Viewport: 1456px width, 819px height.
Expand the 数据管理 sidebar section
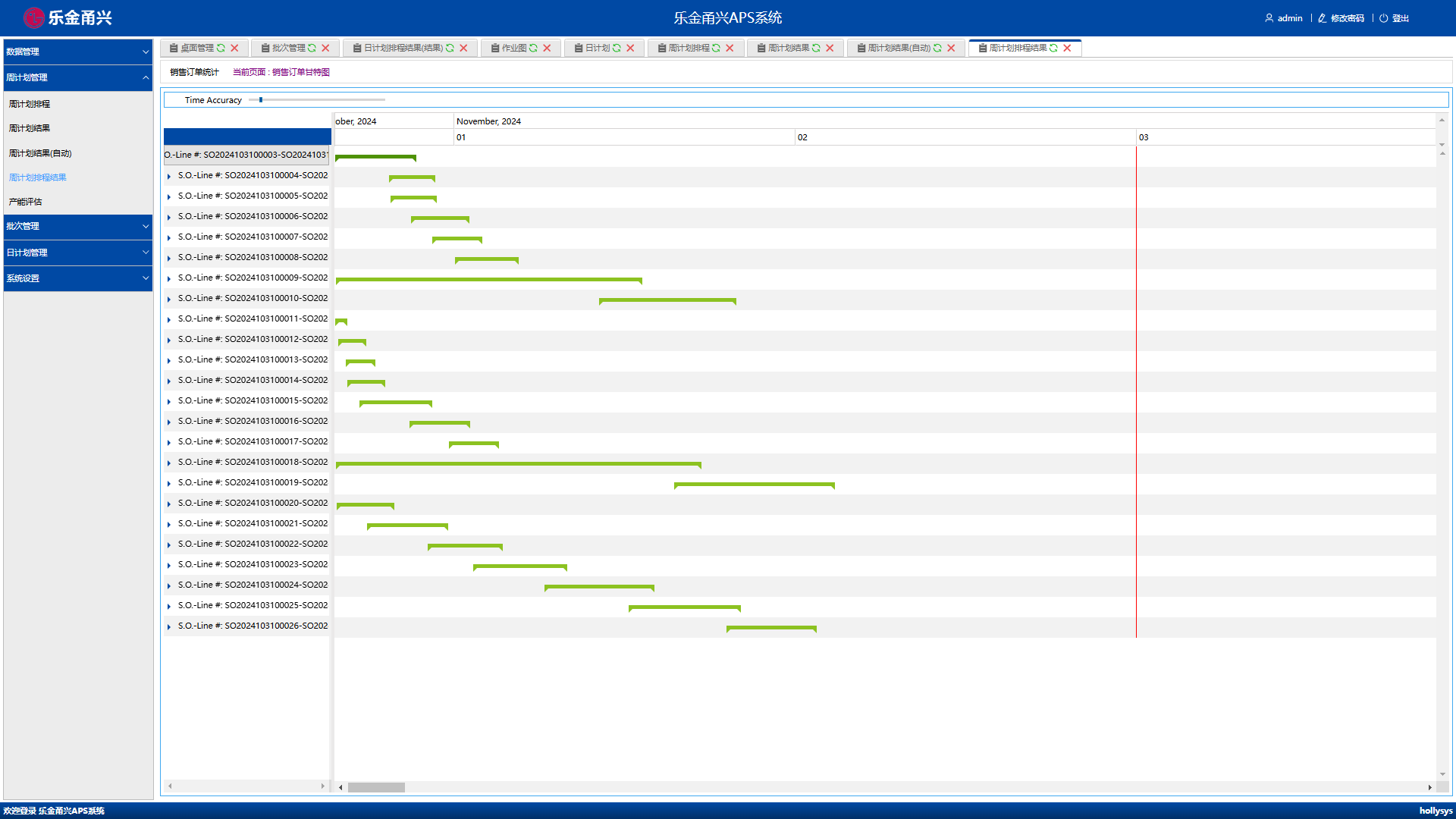(78, 52)
